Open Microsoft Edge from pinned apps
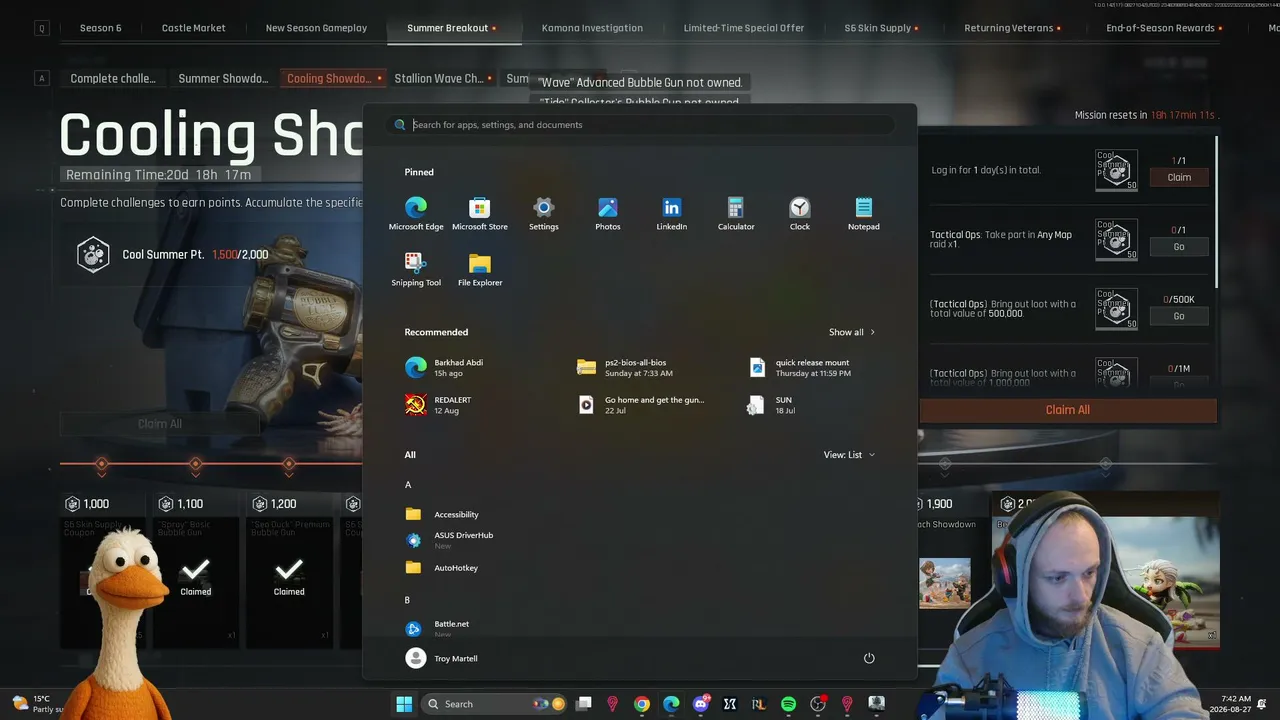Viewport: 1280px width, 720px height. tap(416, 214)
